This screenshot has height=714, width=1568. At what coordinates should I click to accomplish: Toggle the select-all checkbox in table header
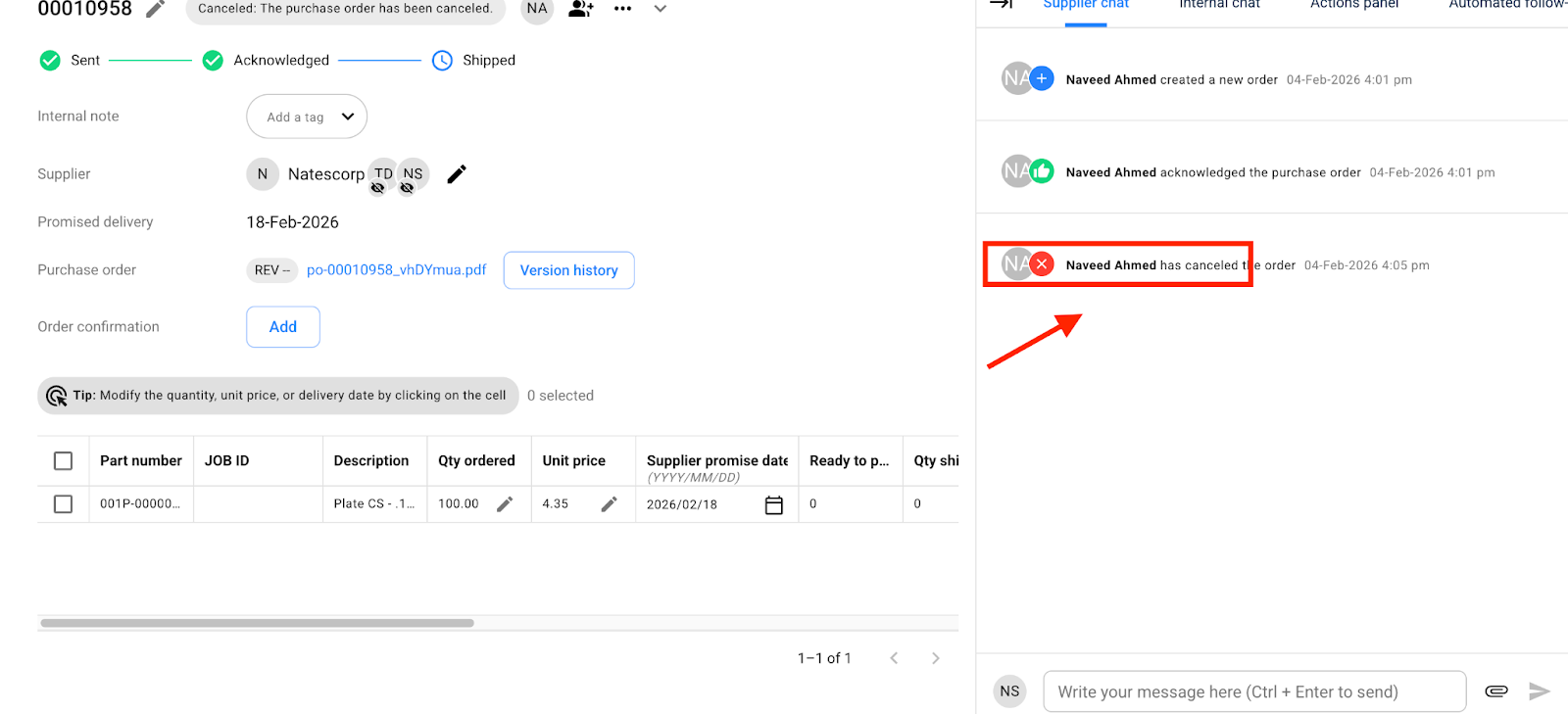point(64,461)
